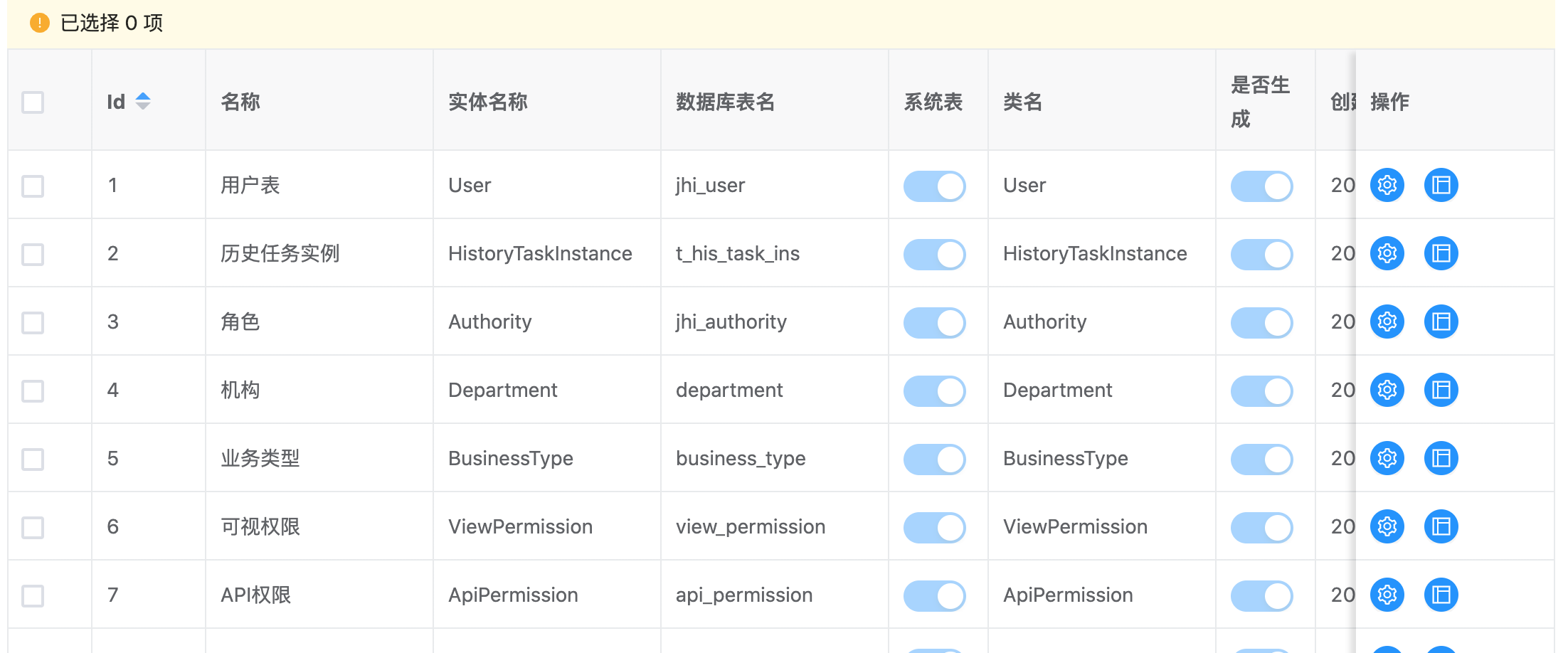The height and width of the screenshot is (653, 1568).
Task: Open table layout icon for 用户表 row
Action: pos(1441,185)
